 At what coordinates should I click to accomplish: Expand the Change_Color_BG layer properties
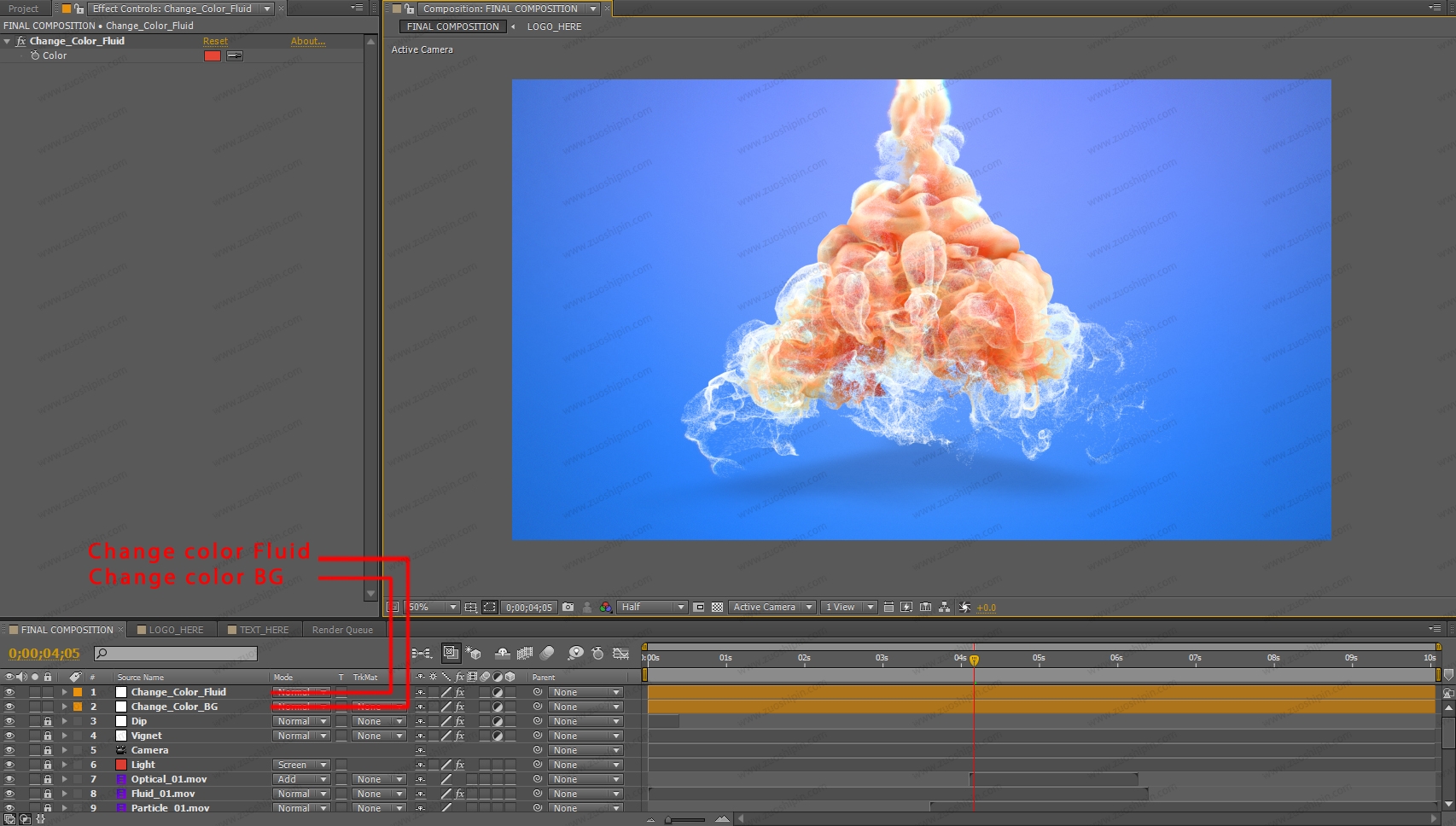pyautogui.click(x=64, y=707)
